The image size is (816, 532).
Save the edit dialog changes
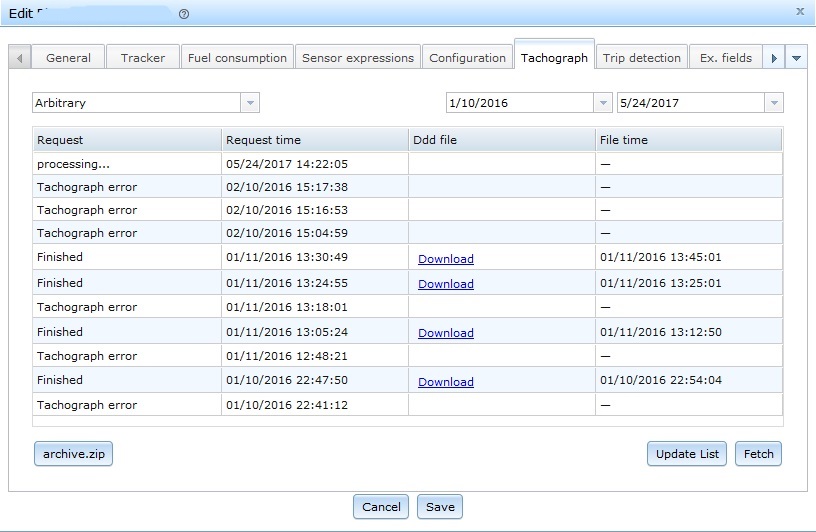point(440,506)
